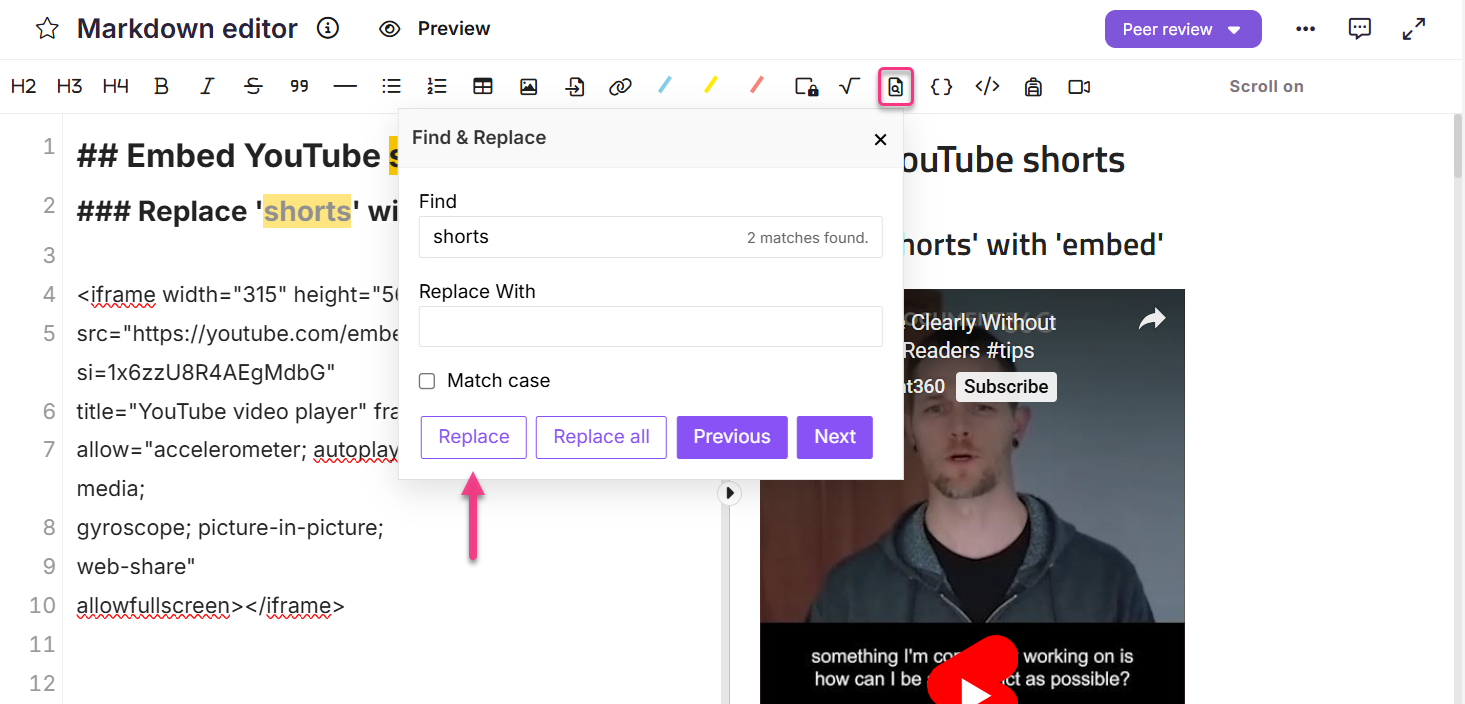The width and height of the screenshot is (1465, 704).
Task: Open the math formula tool
Action: pyautogui.click(x=849, y=86)
